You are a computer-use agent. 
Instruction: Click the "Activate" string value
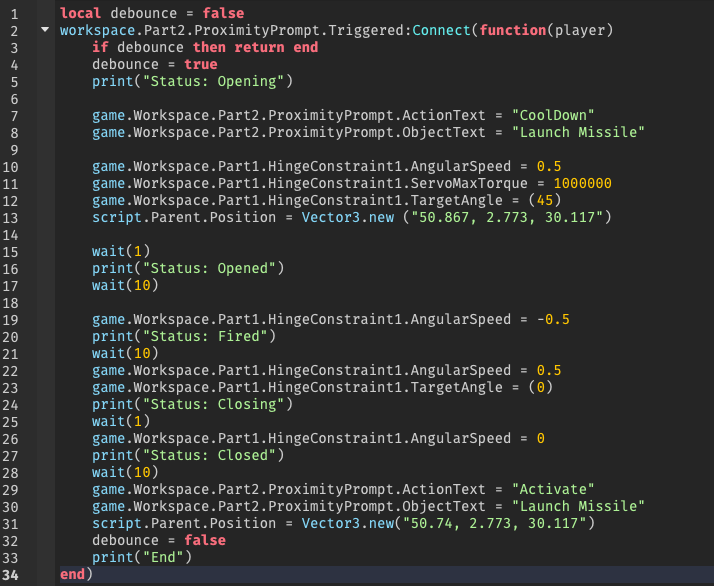pos(553,489)
